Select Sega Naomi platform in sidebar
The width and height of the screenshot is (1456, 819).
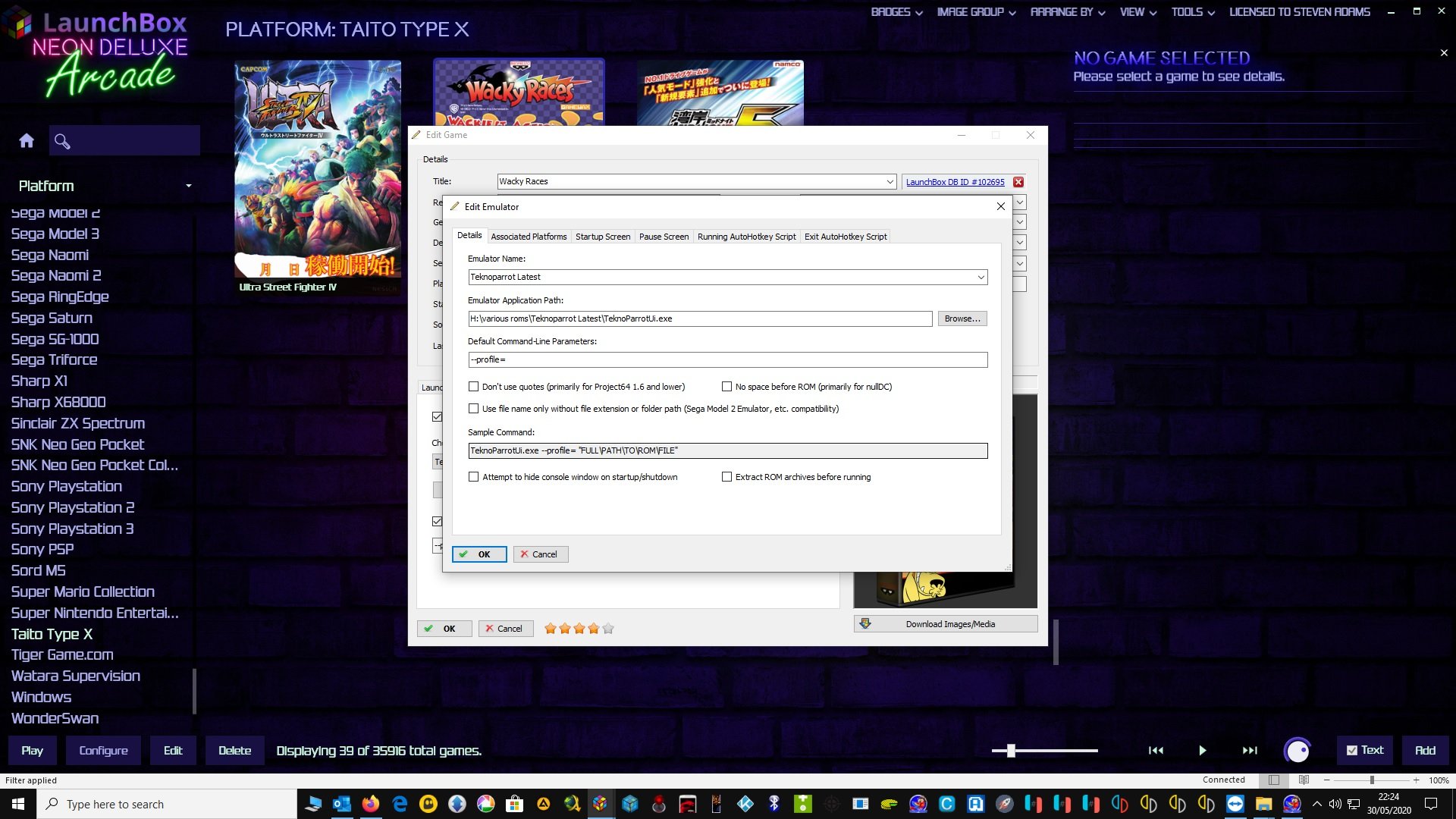coord(50,255)
